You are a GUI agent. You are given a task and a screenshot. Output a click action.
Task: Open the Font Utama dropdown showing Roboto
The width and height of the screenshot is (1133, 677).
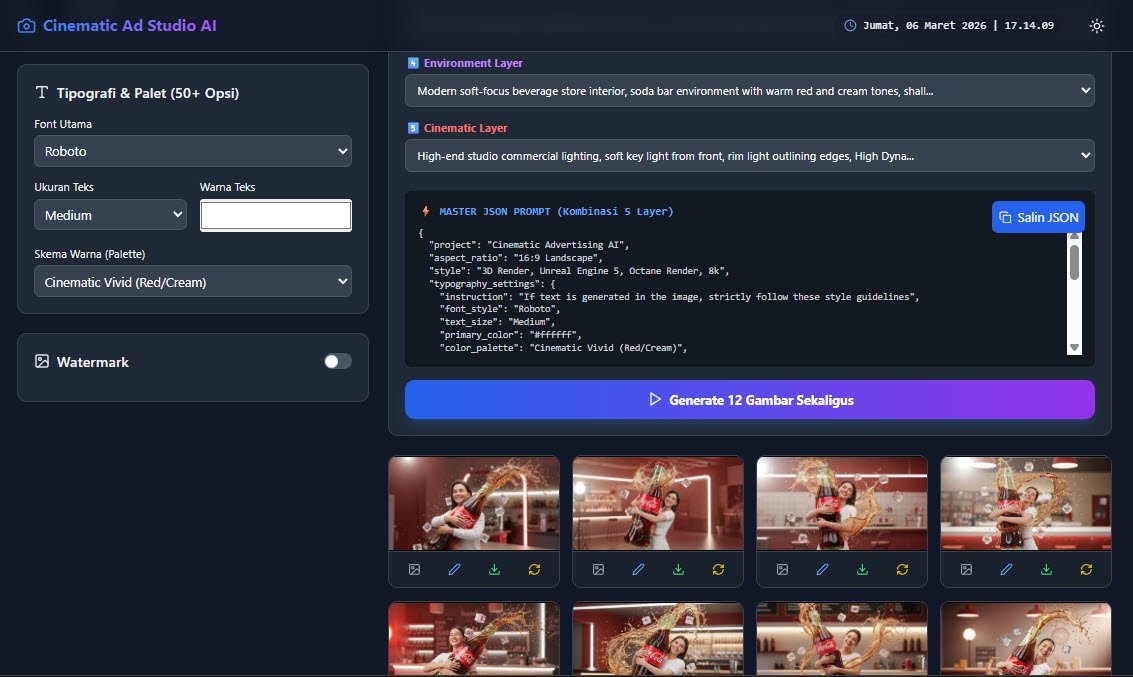point(193,151)
